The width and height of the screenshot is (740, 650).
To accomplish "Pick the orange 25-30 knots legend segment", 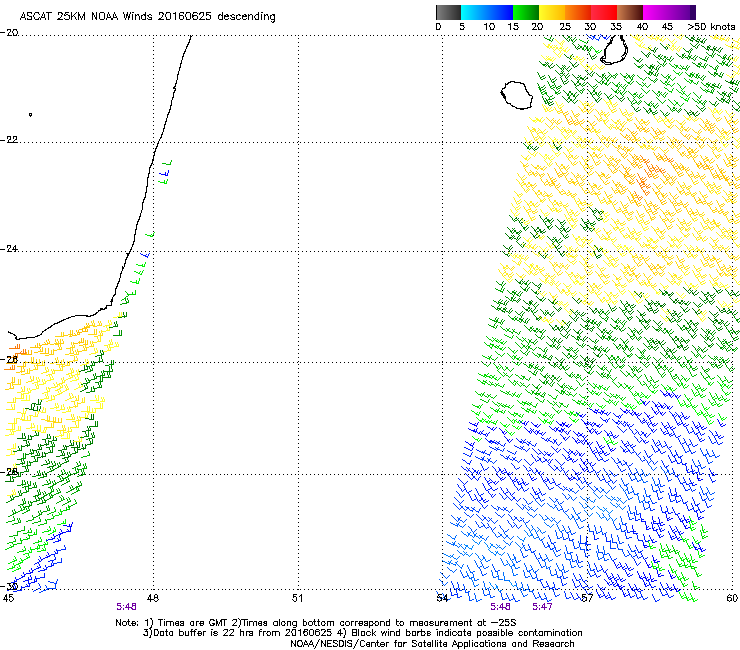I will click(578, 12).
